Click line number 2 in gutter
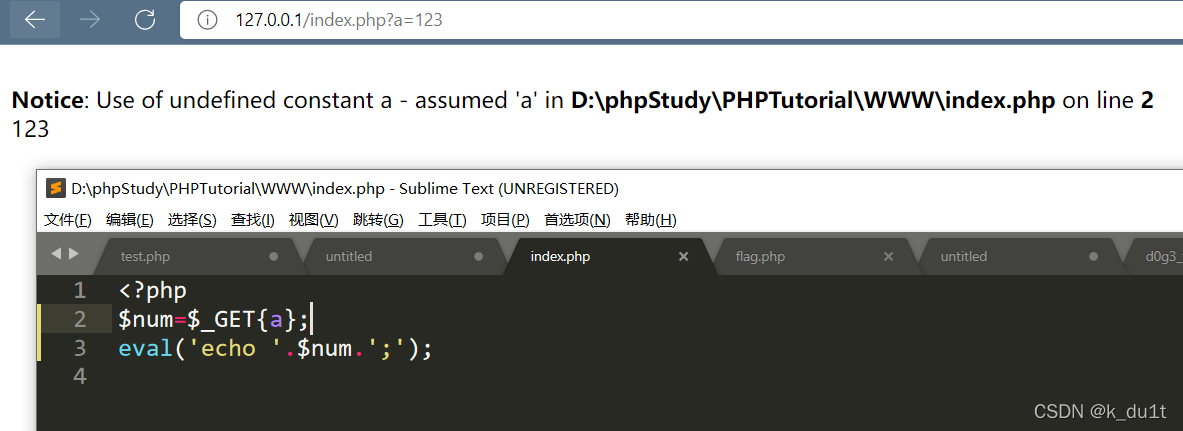The image size is (1183, 431). click(x=80, y=319)
